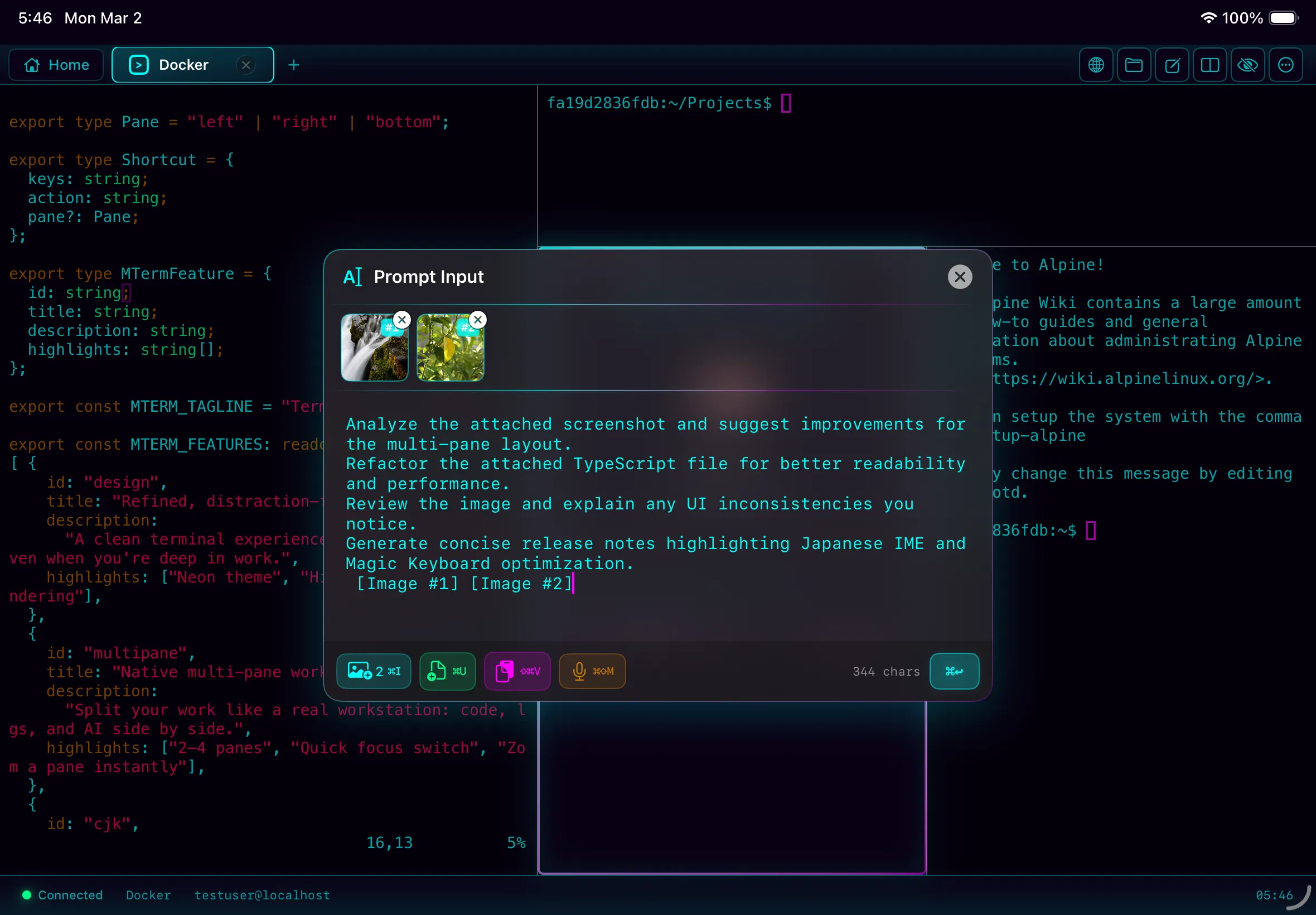Remove waterfall image #1 attachment
The width and height of the screenshot is (1316, 915).
coord(402,319)
